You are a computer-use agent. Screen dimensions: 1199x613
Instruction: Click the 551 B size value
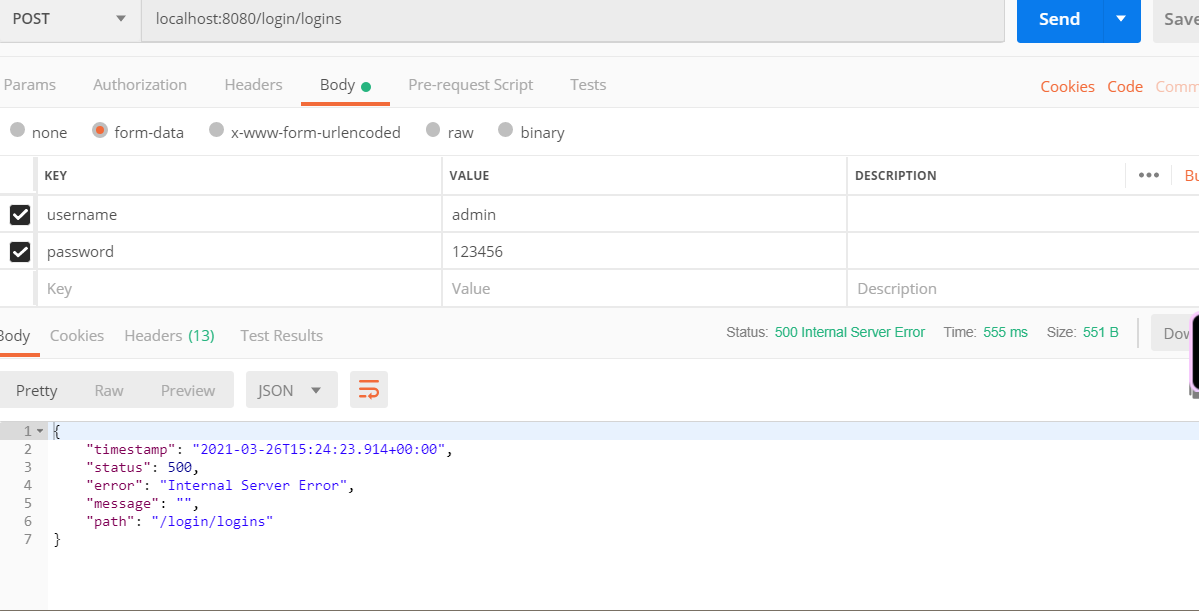(1101, 332)
